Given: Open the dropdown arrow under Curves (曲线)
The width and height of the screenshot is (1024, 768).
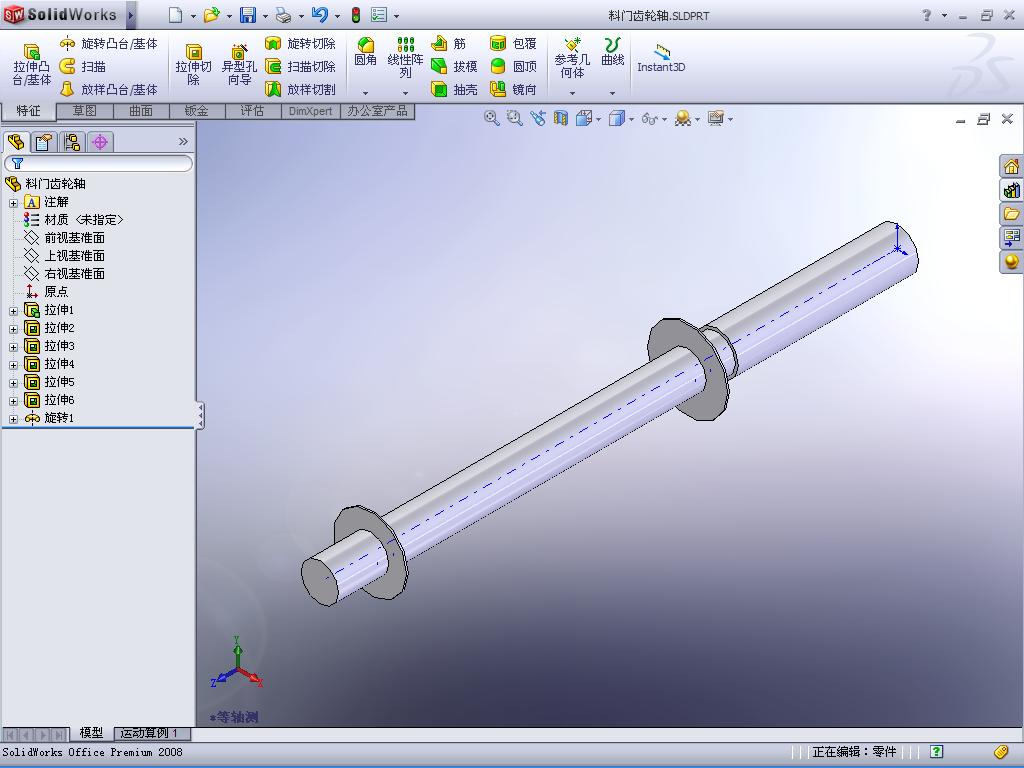Looking at the screenshot, I should coord(613,93).
